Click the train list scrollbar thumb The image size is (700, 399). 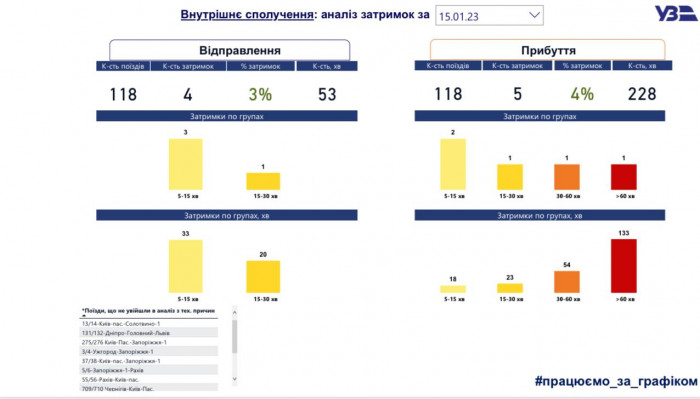[234, 336]
